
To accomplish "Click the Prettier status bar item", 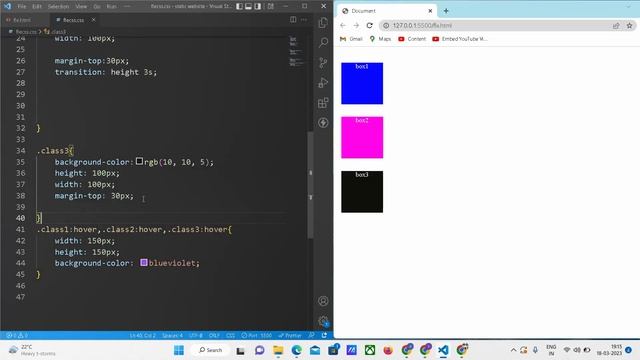I will click(290, 336).
